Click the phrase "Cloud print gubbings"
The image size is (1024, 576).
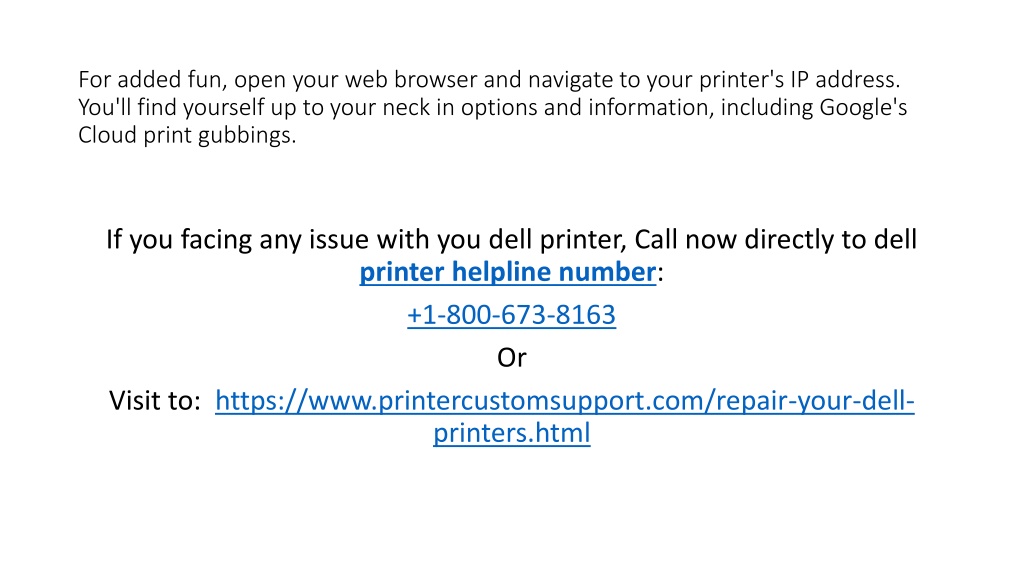coord(185,135)
